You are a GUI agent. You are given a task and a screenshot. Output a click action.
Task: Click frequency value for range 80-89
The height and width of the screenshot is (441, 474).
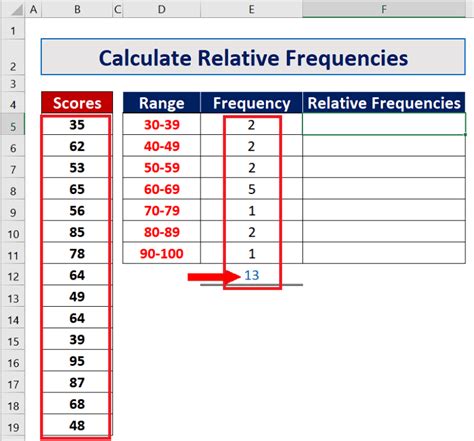click(x=251, y=232)
